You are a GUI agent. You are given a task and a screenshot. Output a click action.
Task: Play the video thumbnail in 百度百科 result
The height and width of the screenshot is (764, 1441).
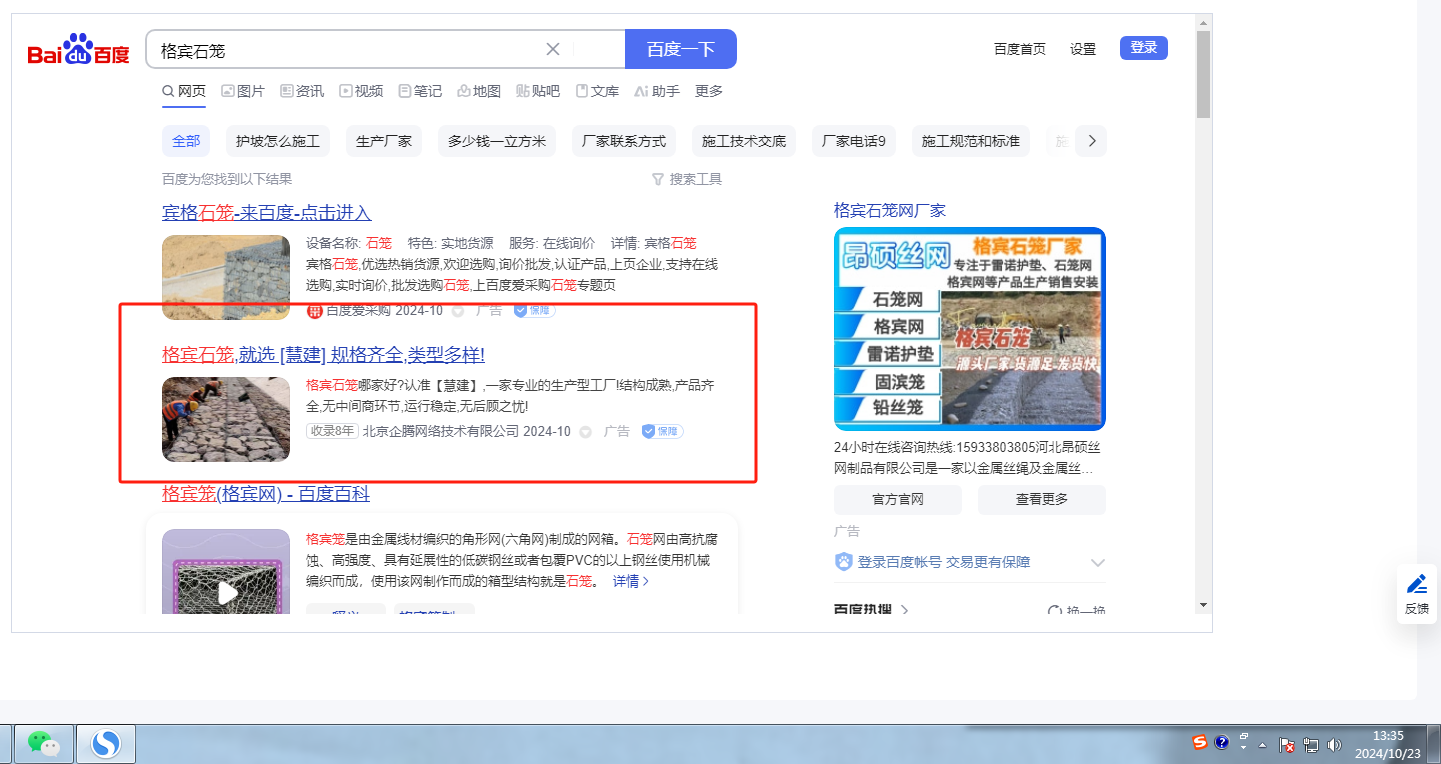point(227,592)
